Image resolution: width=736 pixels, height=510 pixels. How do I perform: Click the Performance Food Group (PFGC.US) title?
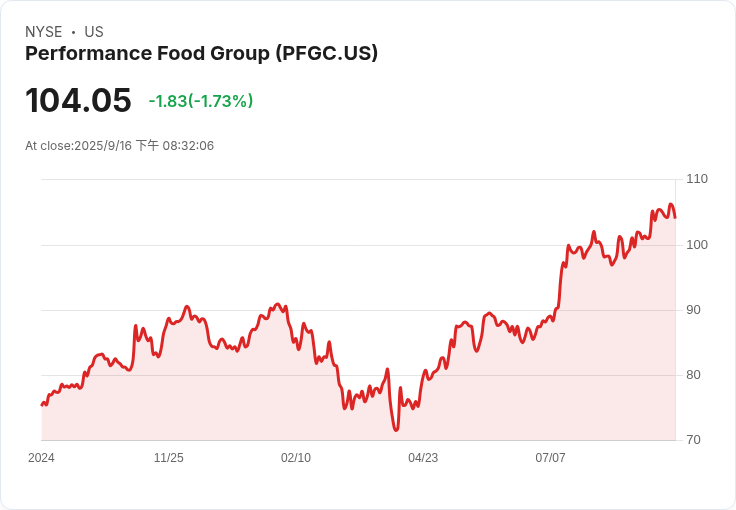click(x=201, y=54)
